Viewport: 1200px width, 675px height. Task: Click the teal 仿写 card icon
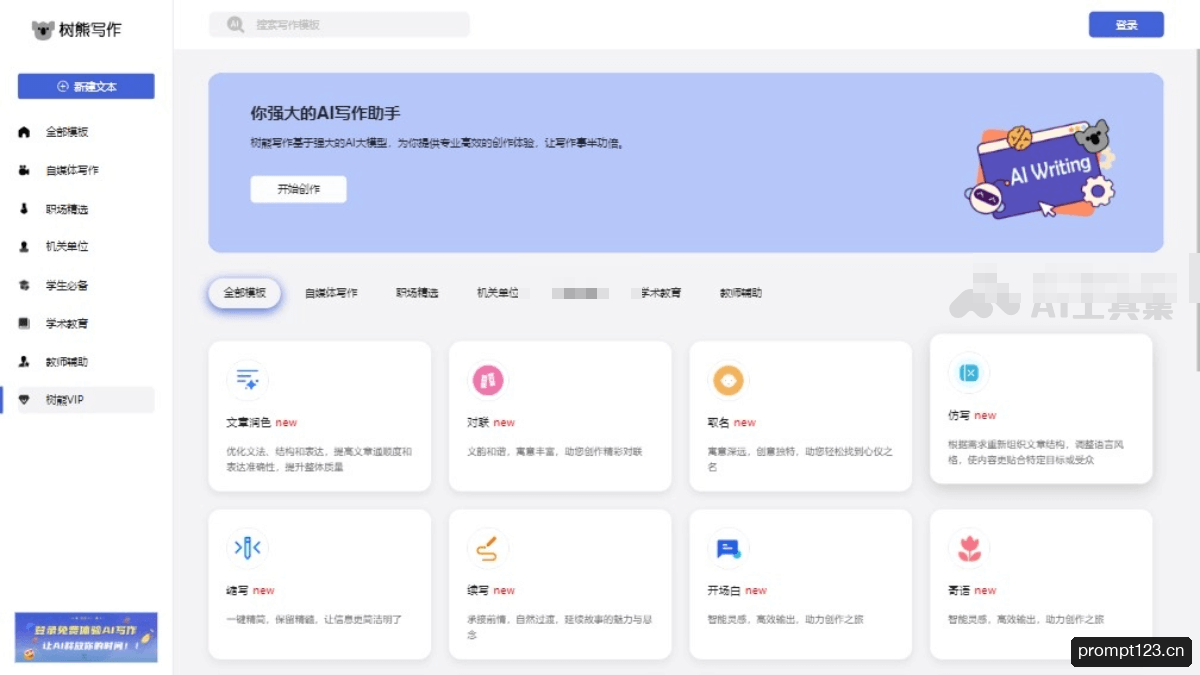[968, 373]
